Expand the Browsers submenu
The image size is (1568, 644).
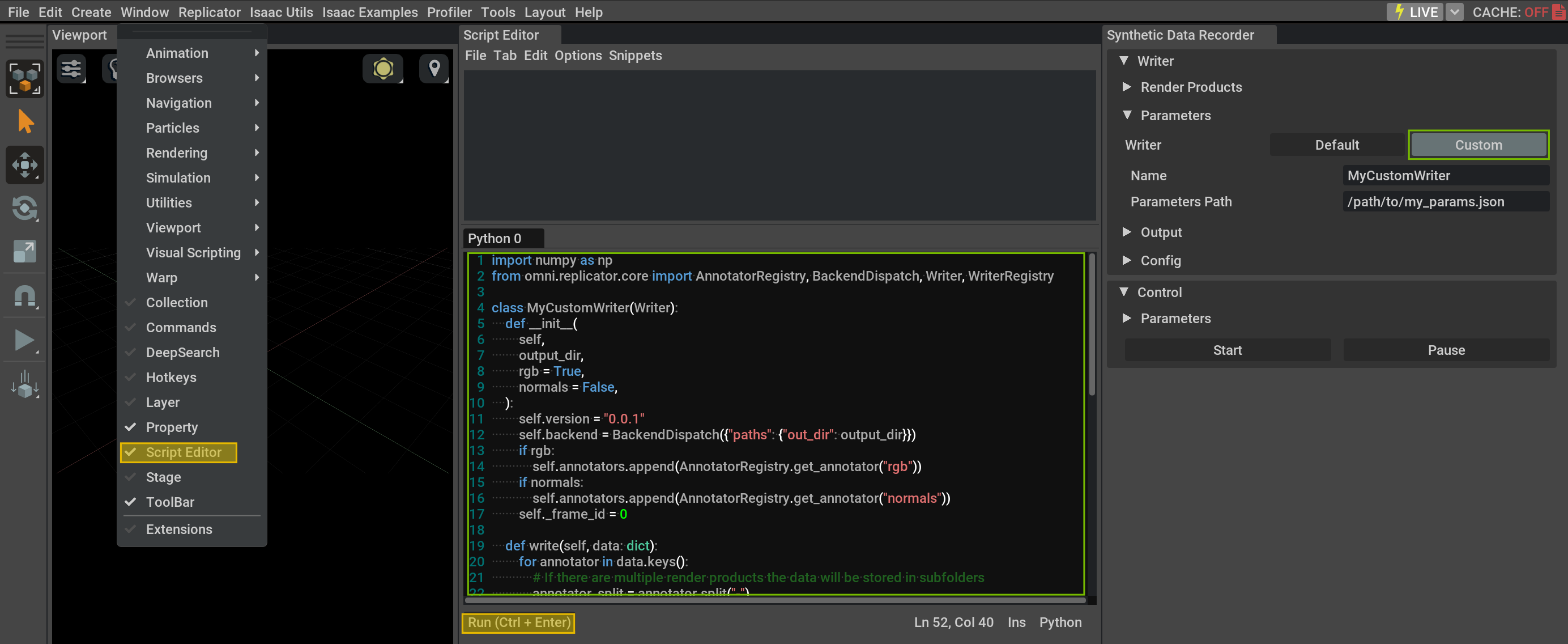pos(191,78)
